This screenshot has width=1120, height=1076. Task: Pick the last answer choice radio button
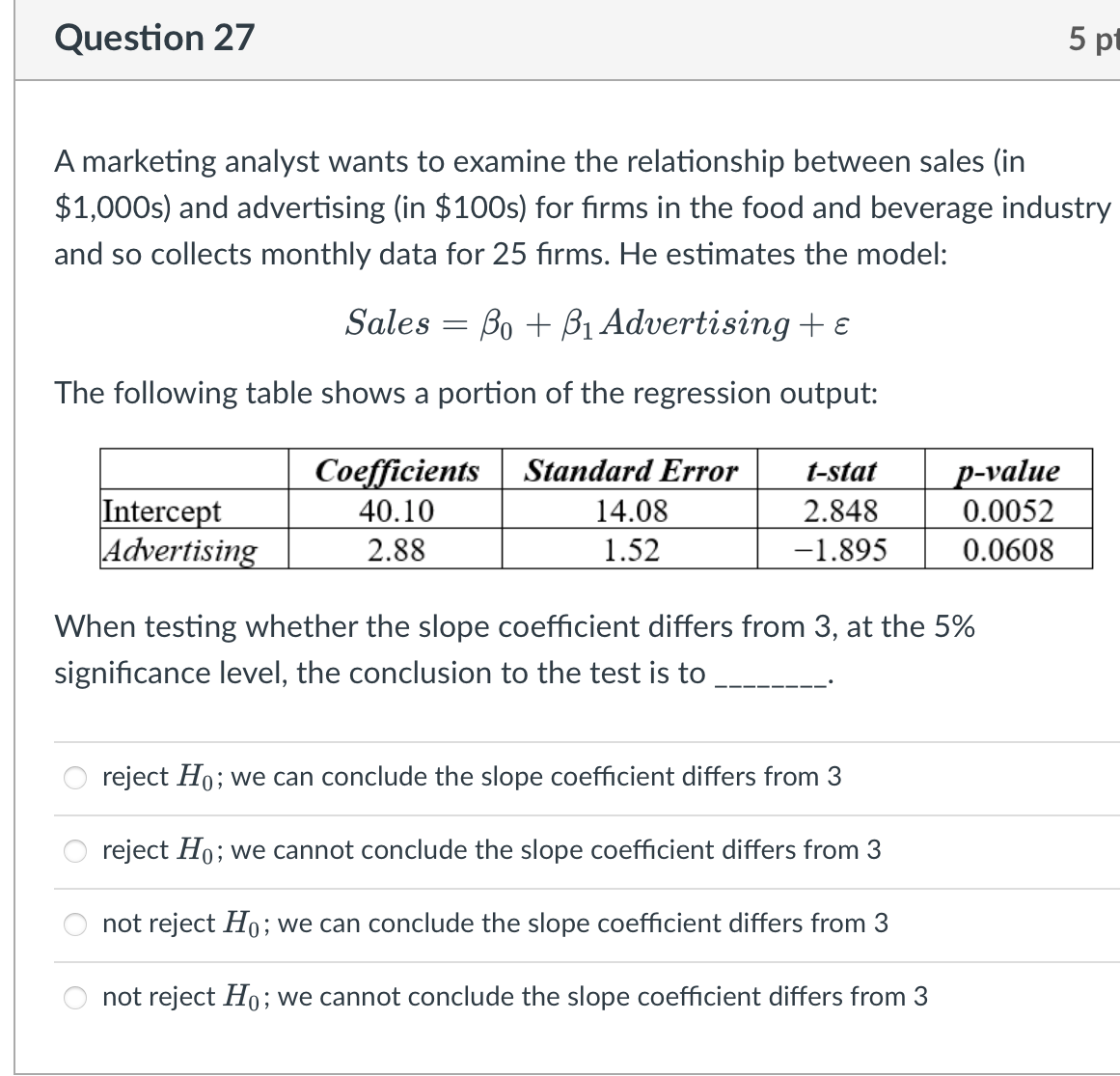(x=74, y=997)
